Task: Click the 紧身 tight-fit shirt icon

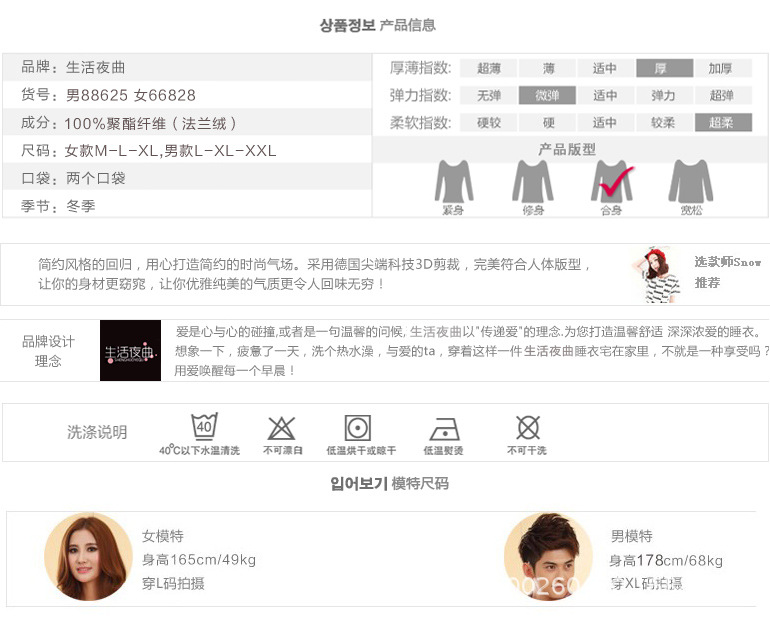Action: pos(454,181)
